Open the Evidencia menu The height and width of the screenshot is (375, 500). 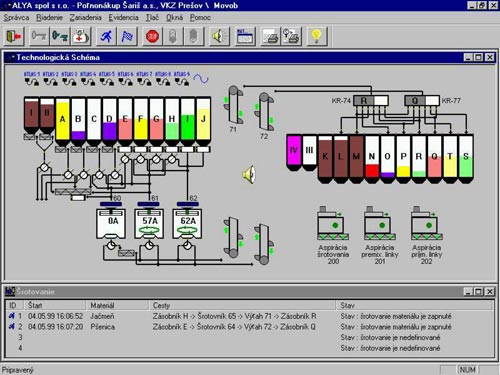coord(123,18)
